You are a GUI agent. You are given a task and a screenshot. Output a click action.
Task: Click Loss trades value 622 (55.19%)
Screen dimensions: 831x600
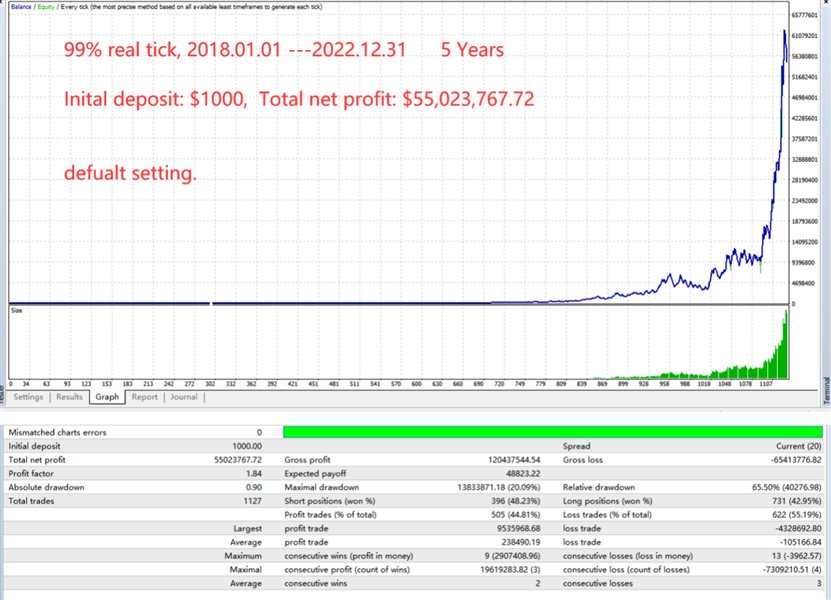797,515
